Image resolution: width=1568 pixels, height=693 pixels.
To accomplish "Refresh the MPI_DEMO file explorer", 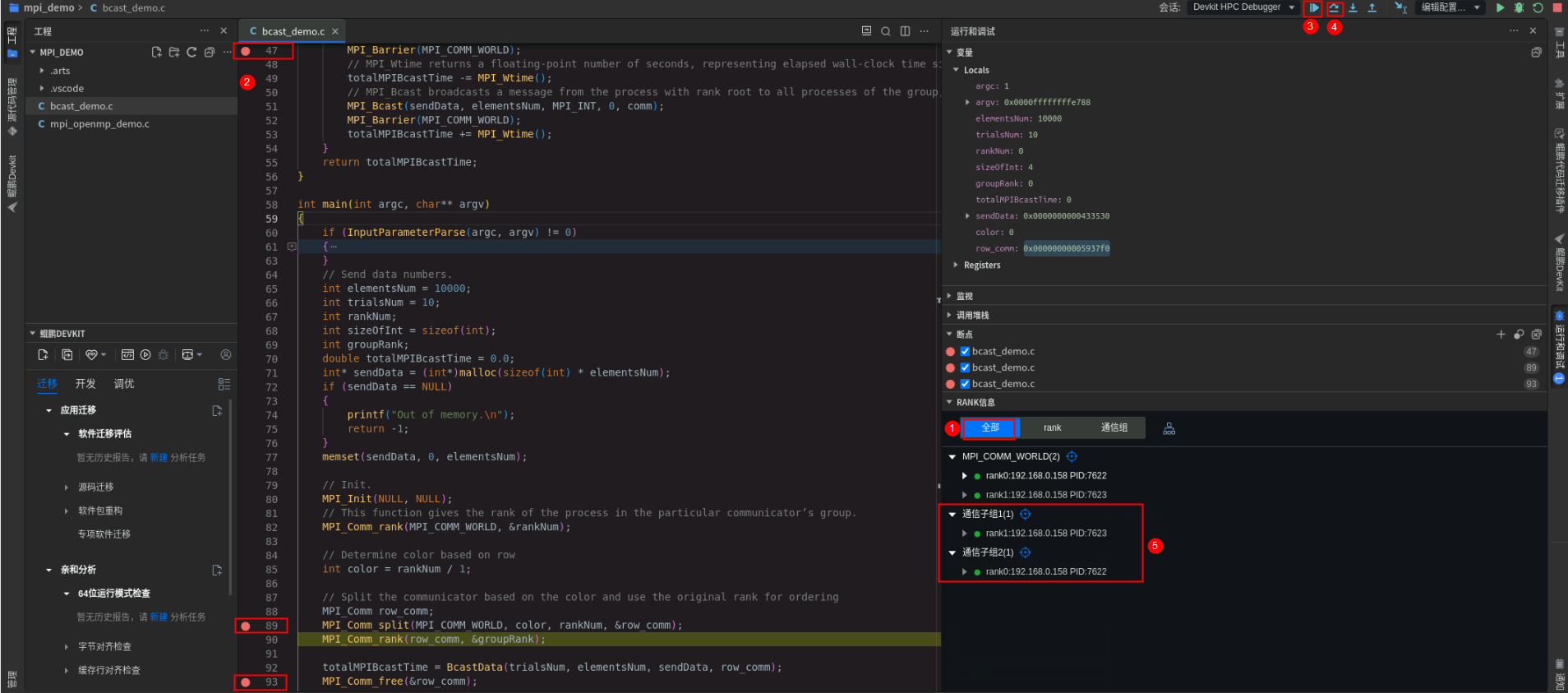I will (x=191, y=52).
